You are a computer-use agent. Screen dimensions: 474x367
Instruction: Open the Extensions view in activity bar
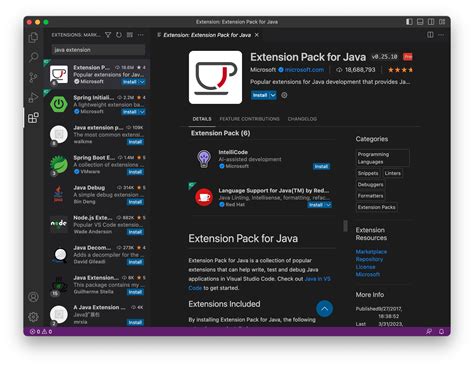(33, 118)
